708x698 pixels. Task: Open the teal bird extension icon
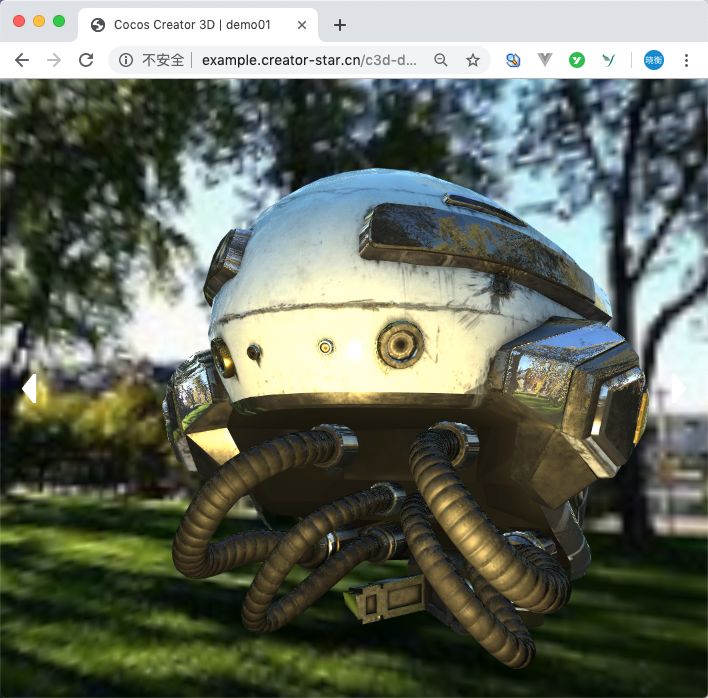click(608, 60)
